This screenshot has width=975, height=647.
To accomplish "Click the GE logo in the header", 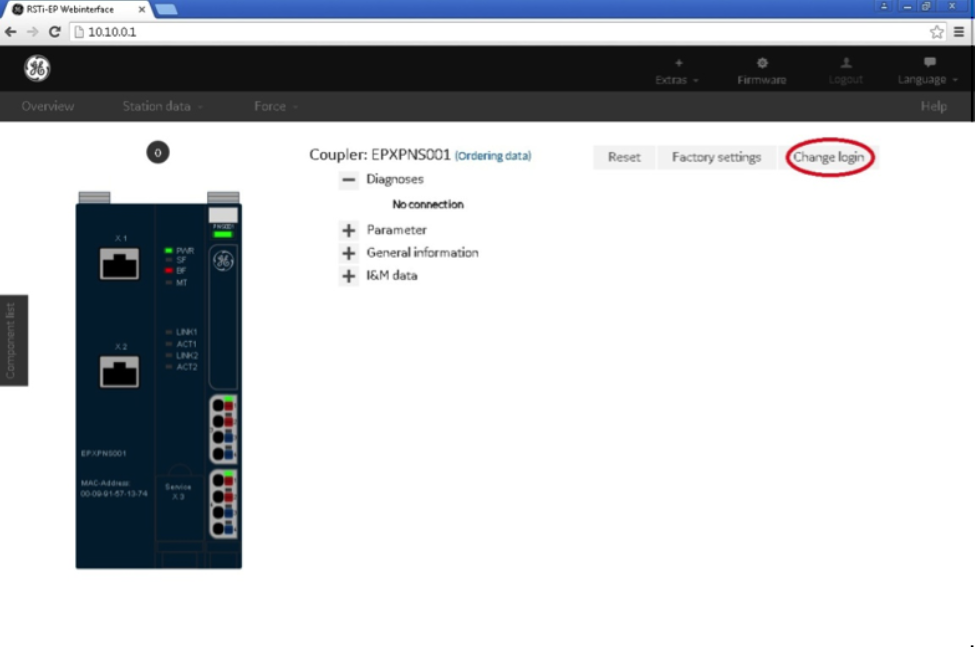I will pyautogui.click(x=37, y=68).
